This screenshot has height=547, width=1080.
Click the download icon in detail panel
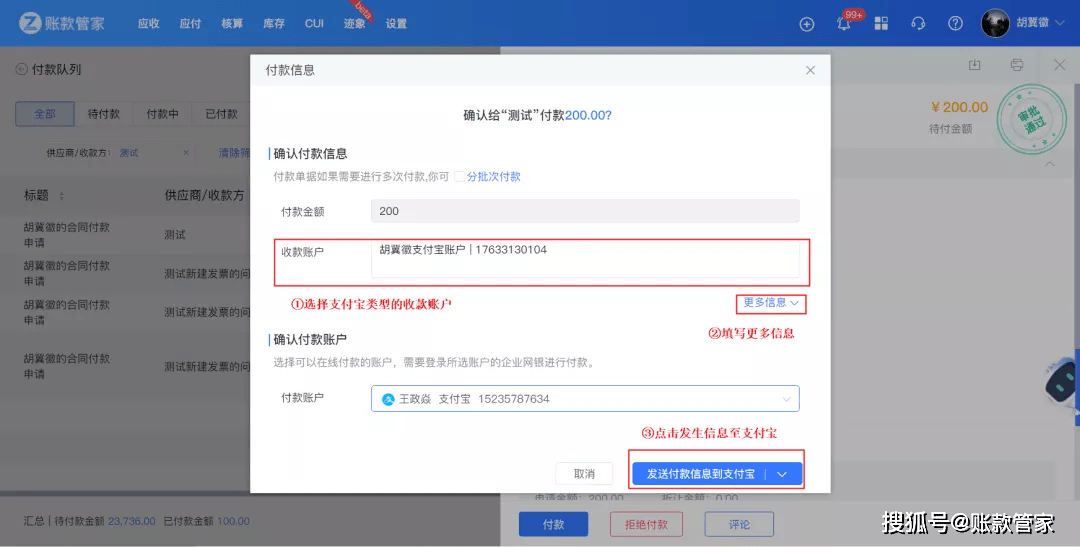pos(974,65)
